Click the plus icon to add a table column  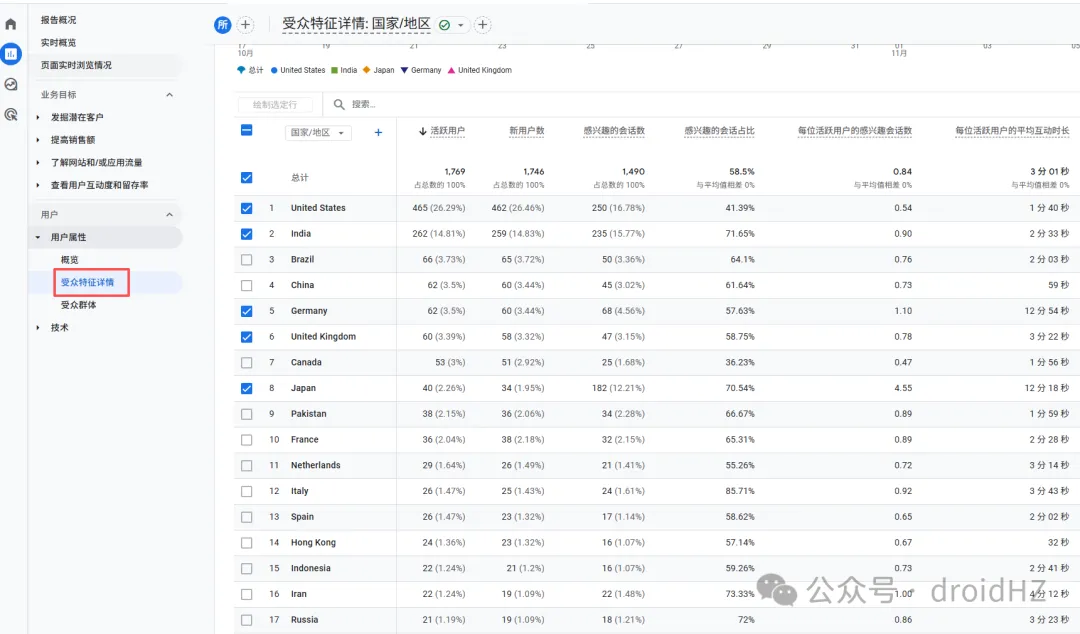point(376,133)
